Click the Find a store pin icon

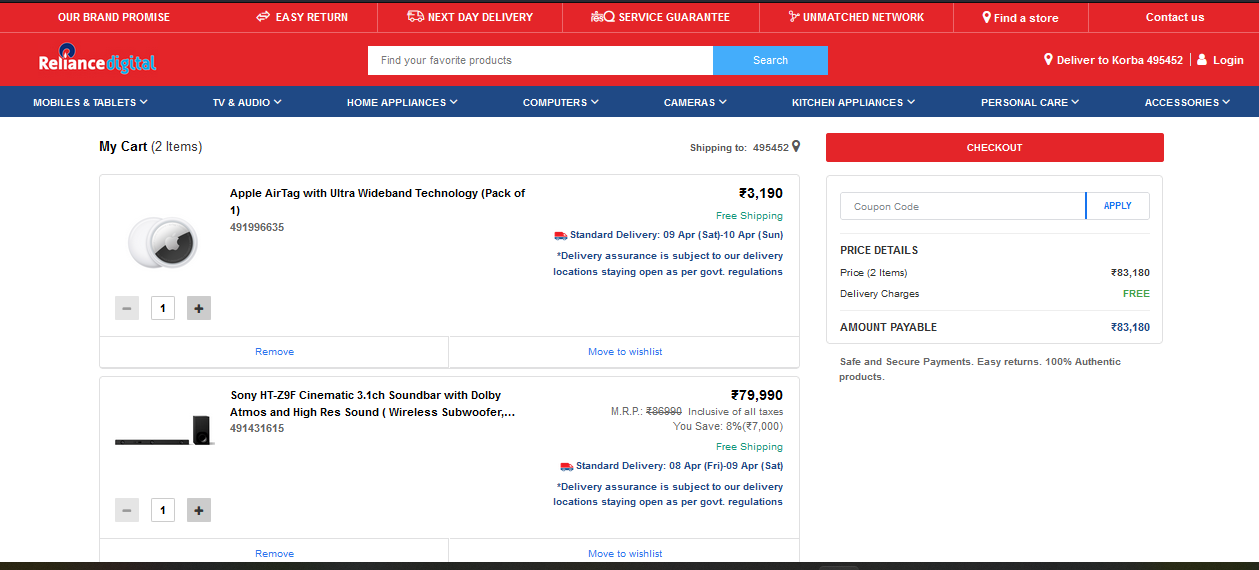tap(986, 17)
